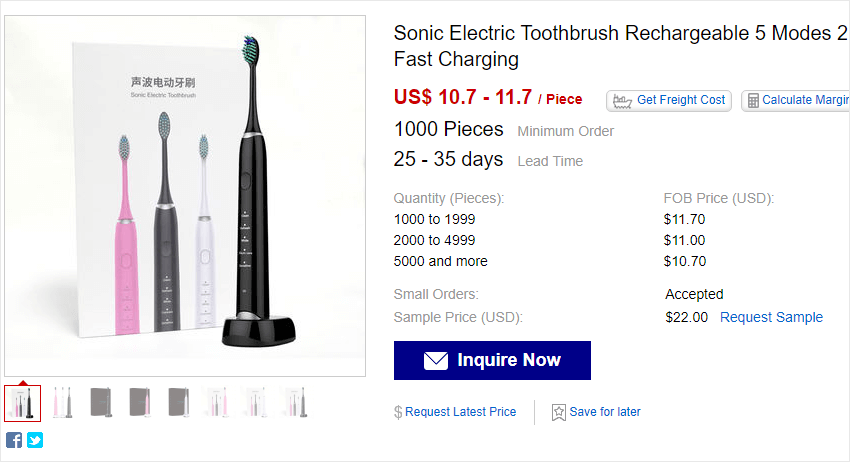Viewport: 850px width, 462px height.
Task: Click the dollar icon beside Request Latest Price
Action: tap(398, 412)
